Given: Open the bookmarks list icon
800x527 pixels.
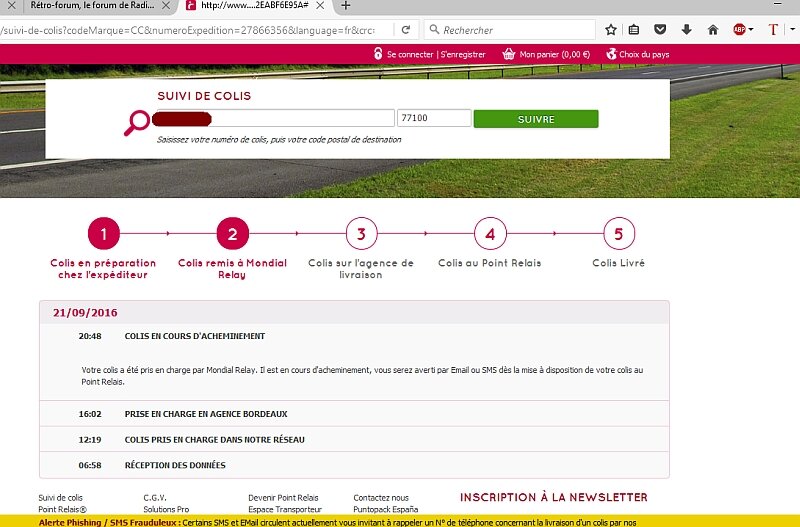Looking at the screenshot, I should (x=634, y=30).
